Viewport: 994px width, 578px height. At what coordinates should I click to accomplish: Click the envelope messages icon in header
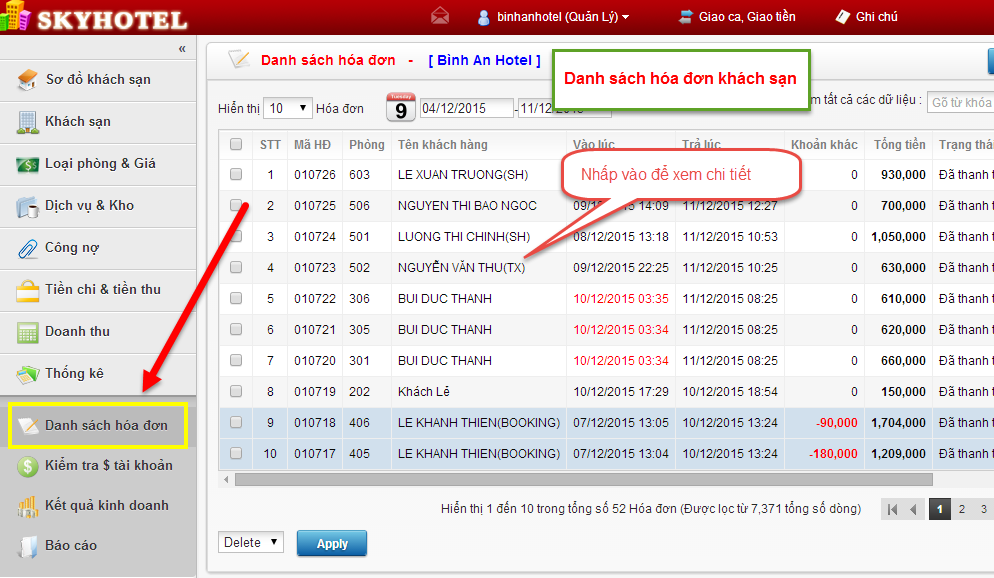pos(440,16)
